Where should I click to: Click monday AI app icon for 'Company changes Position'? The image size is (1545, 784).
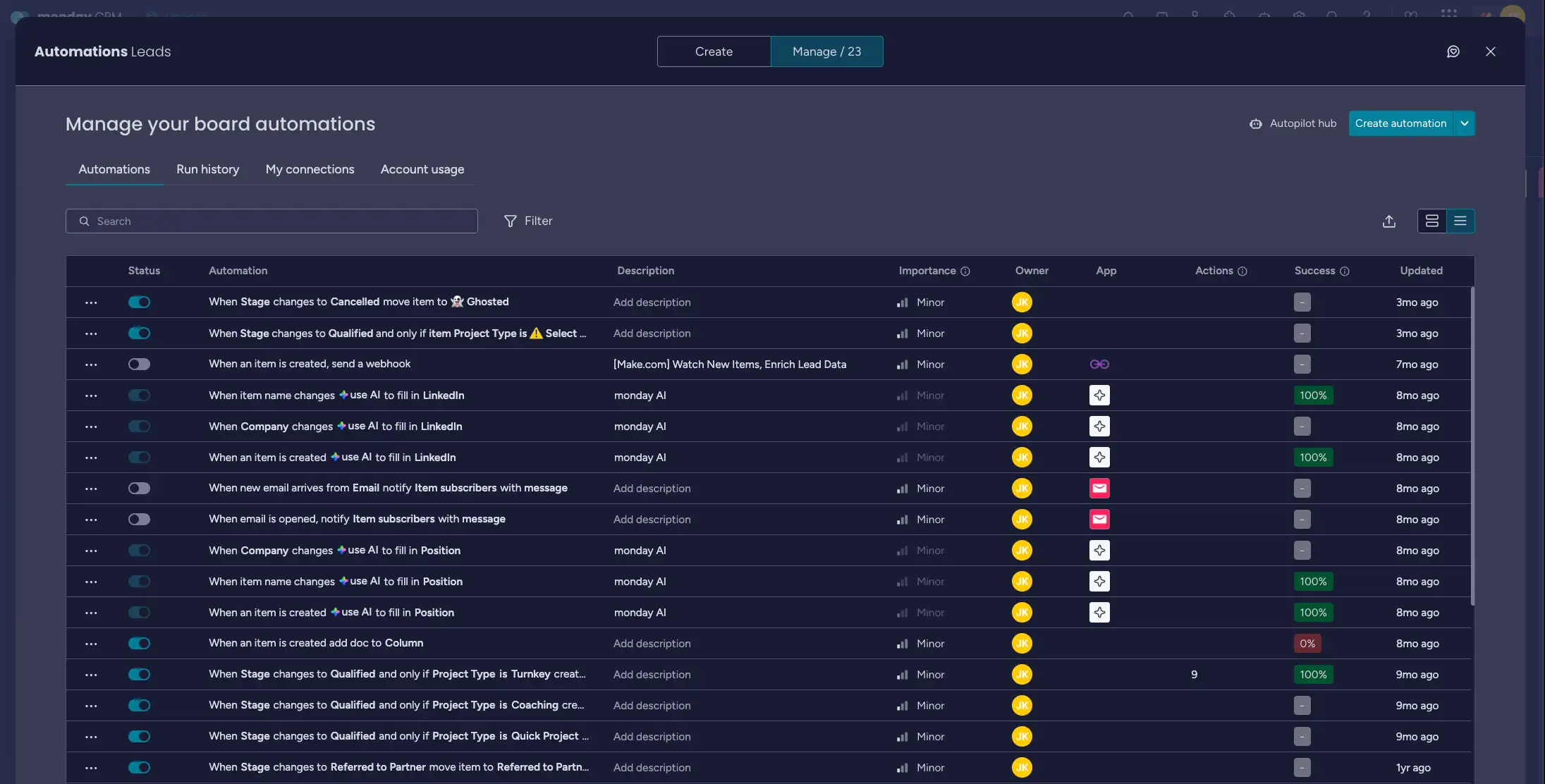coord(1099,551)
